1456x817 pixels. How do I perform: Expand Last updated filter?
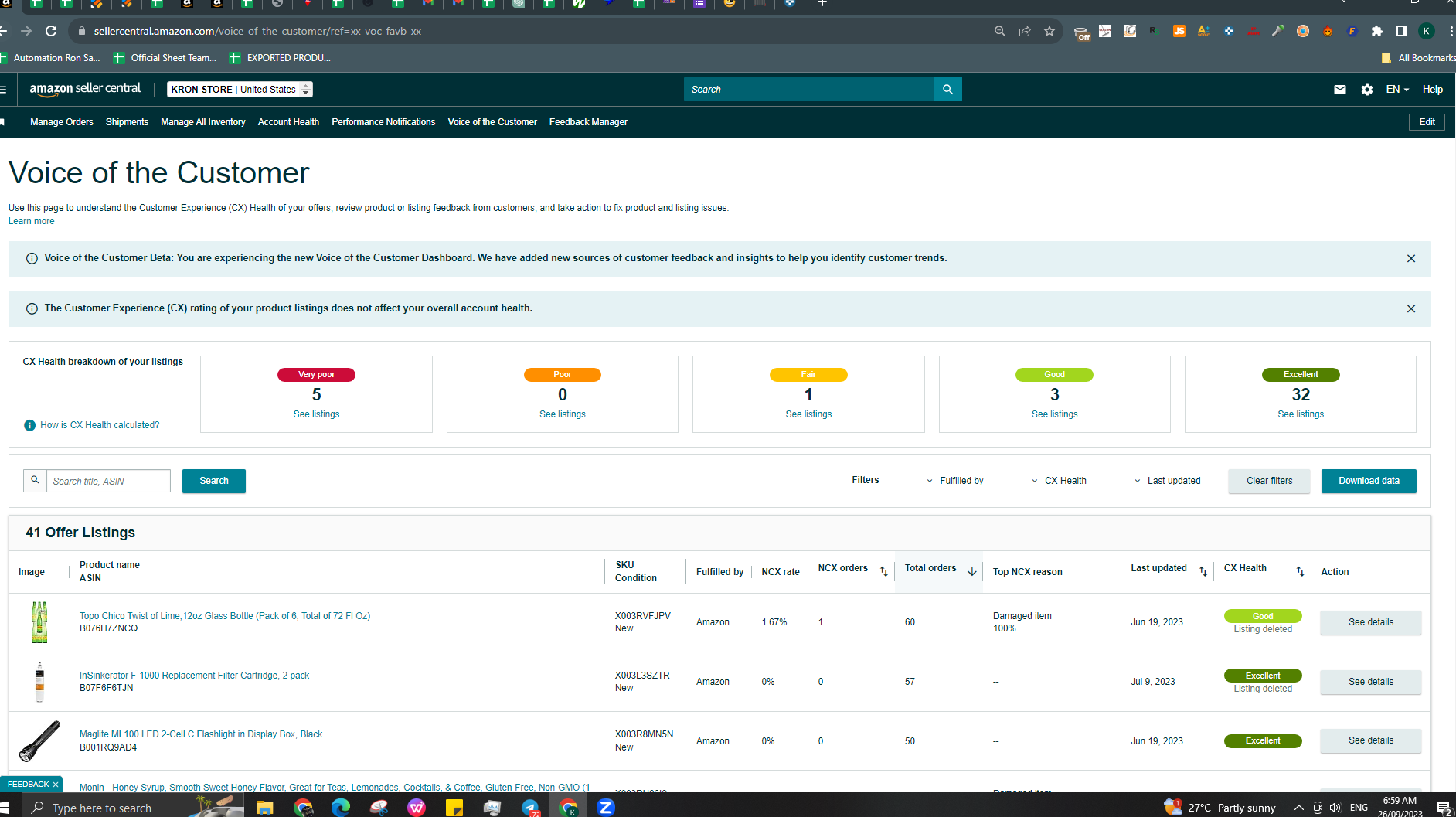[1167, 481]
